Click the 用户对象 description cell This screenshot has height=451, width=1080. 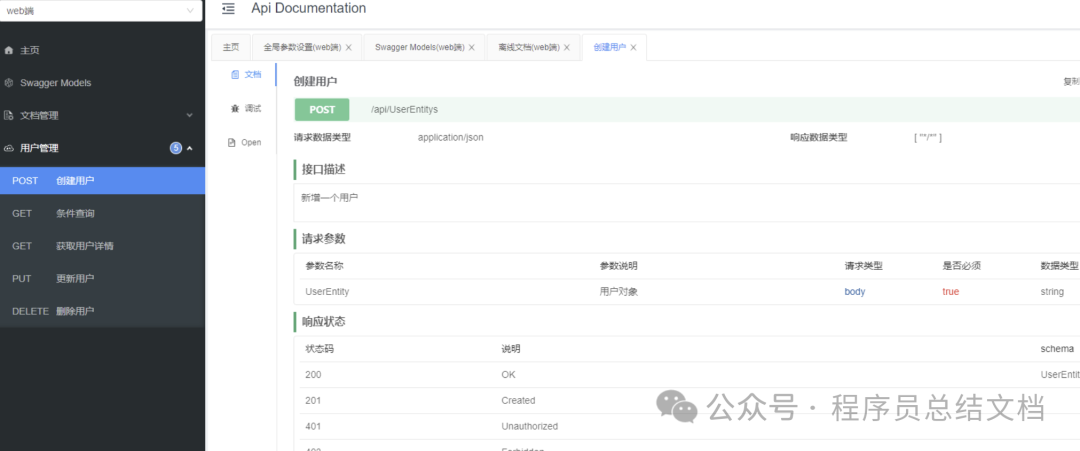click(x=619, y=291)
